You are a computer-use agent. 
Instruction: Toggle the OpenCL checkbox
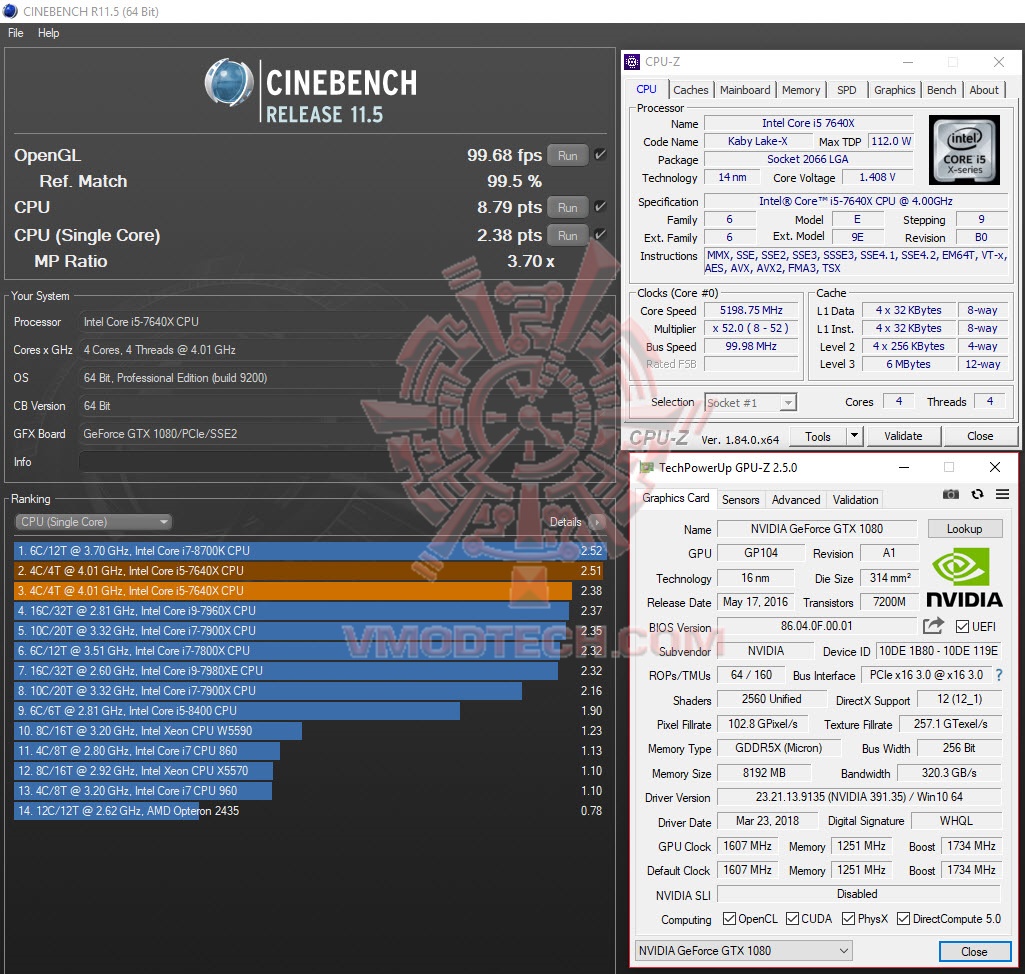pyautogui.click(x=730, y=918)
